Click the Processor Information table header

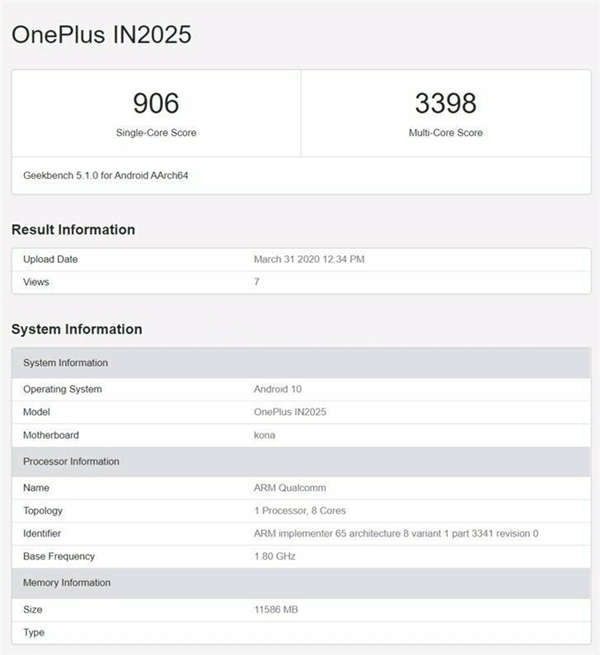pyautogui.click(x=301, y=462)
